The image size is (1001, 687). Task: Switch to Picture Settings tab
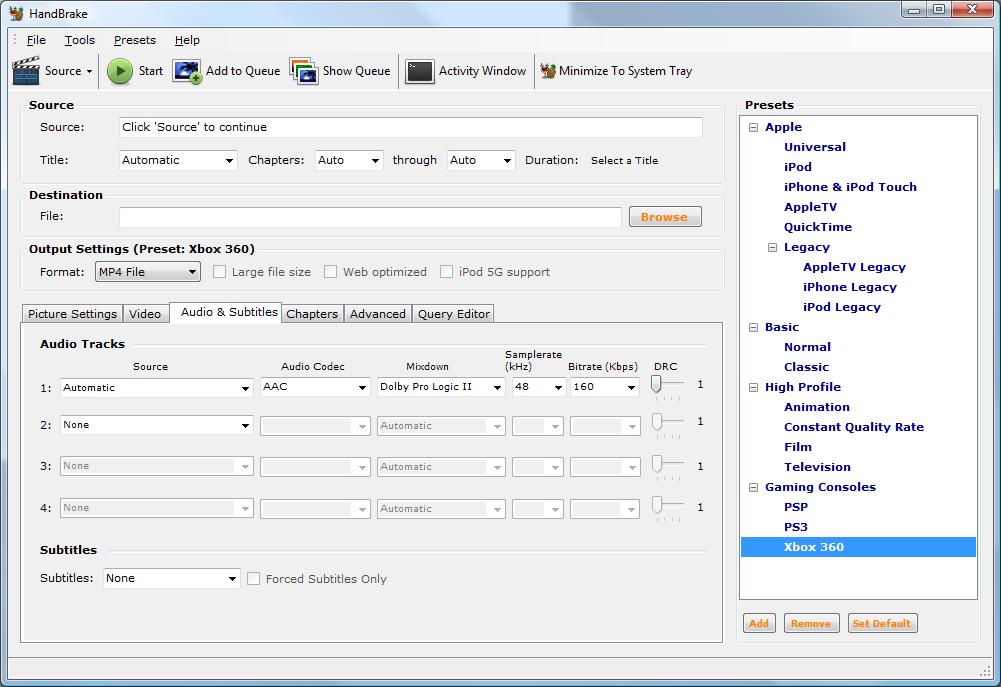[x=72, y=313]
